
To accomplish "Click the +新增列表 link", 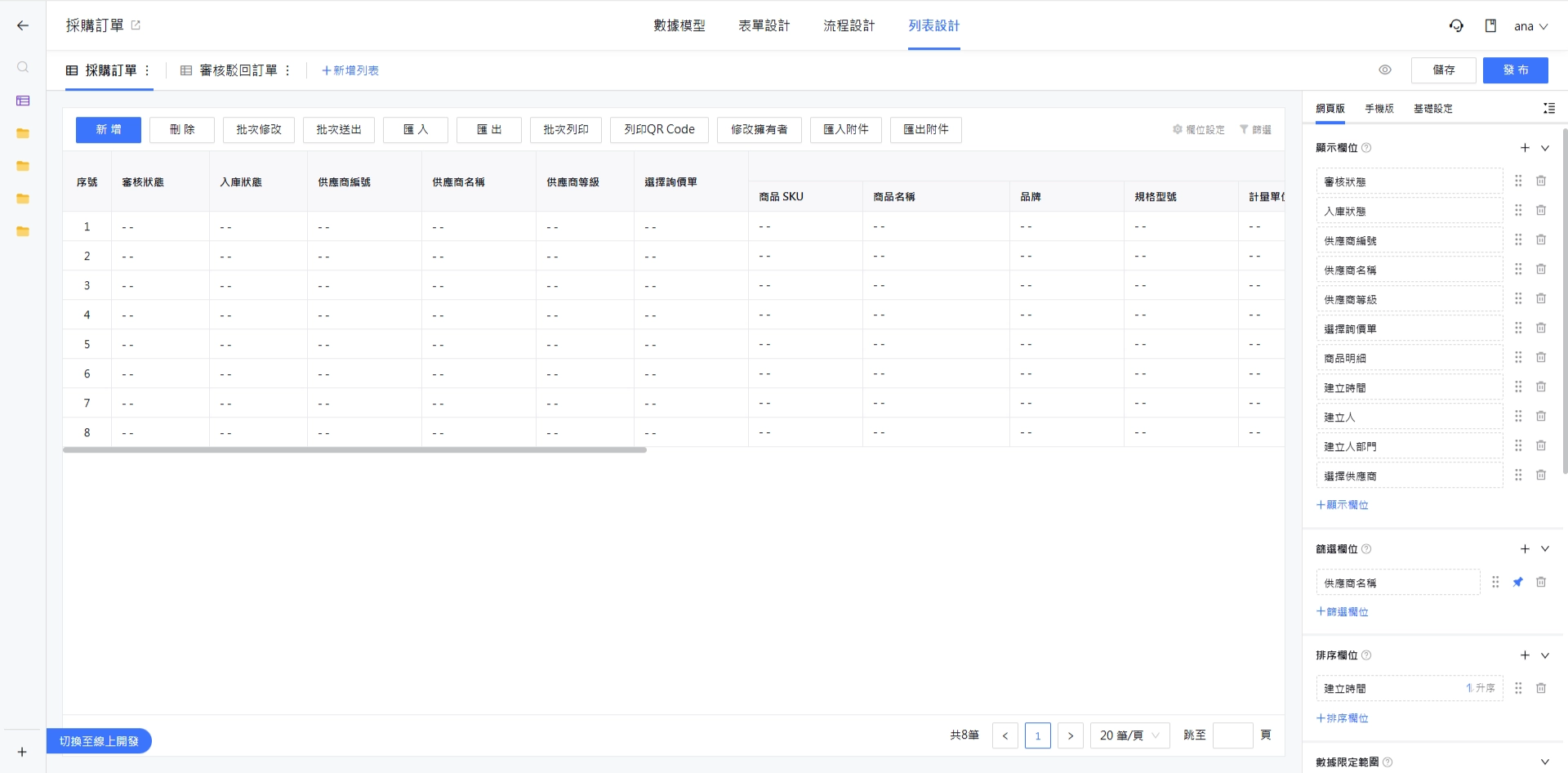I will (x=350, y=70).
